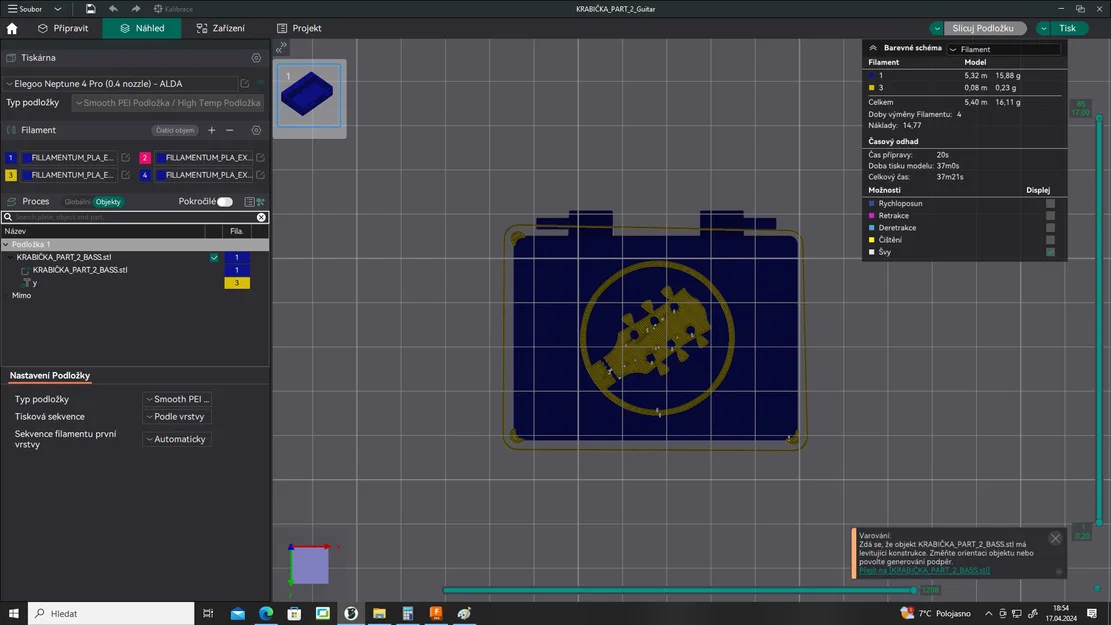Collapse the Barevné schéma legend panel

873,48
